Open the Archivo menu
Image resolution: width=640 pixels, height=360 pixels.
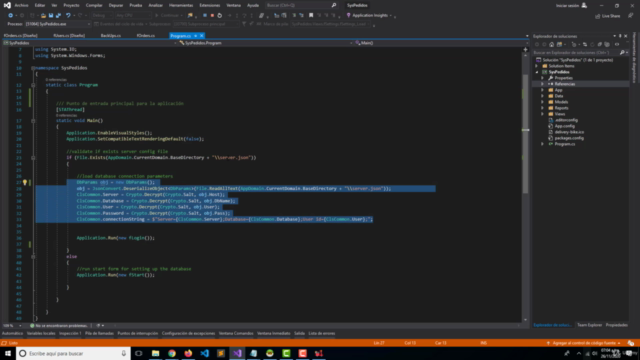(21, 5)
